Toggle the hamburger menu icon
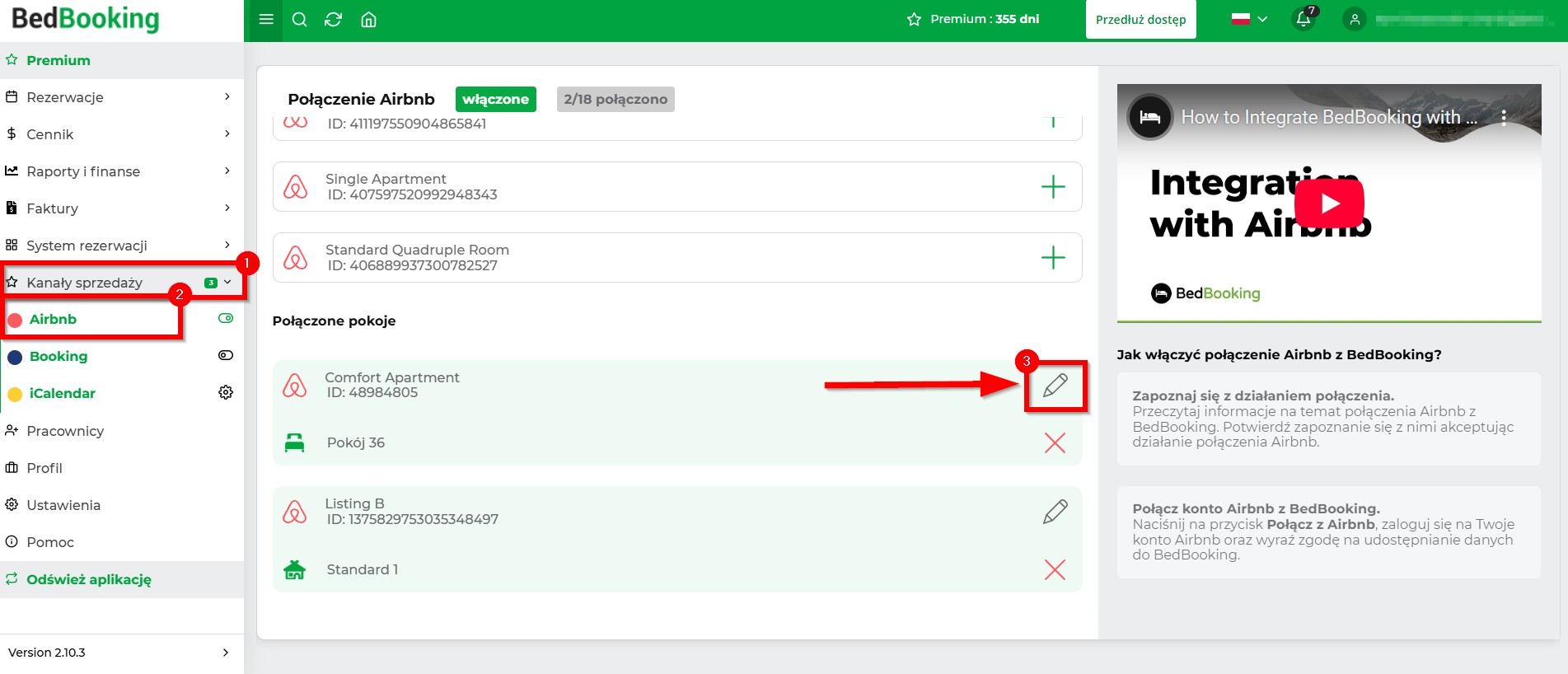 265,20
